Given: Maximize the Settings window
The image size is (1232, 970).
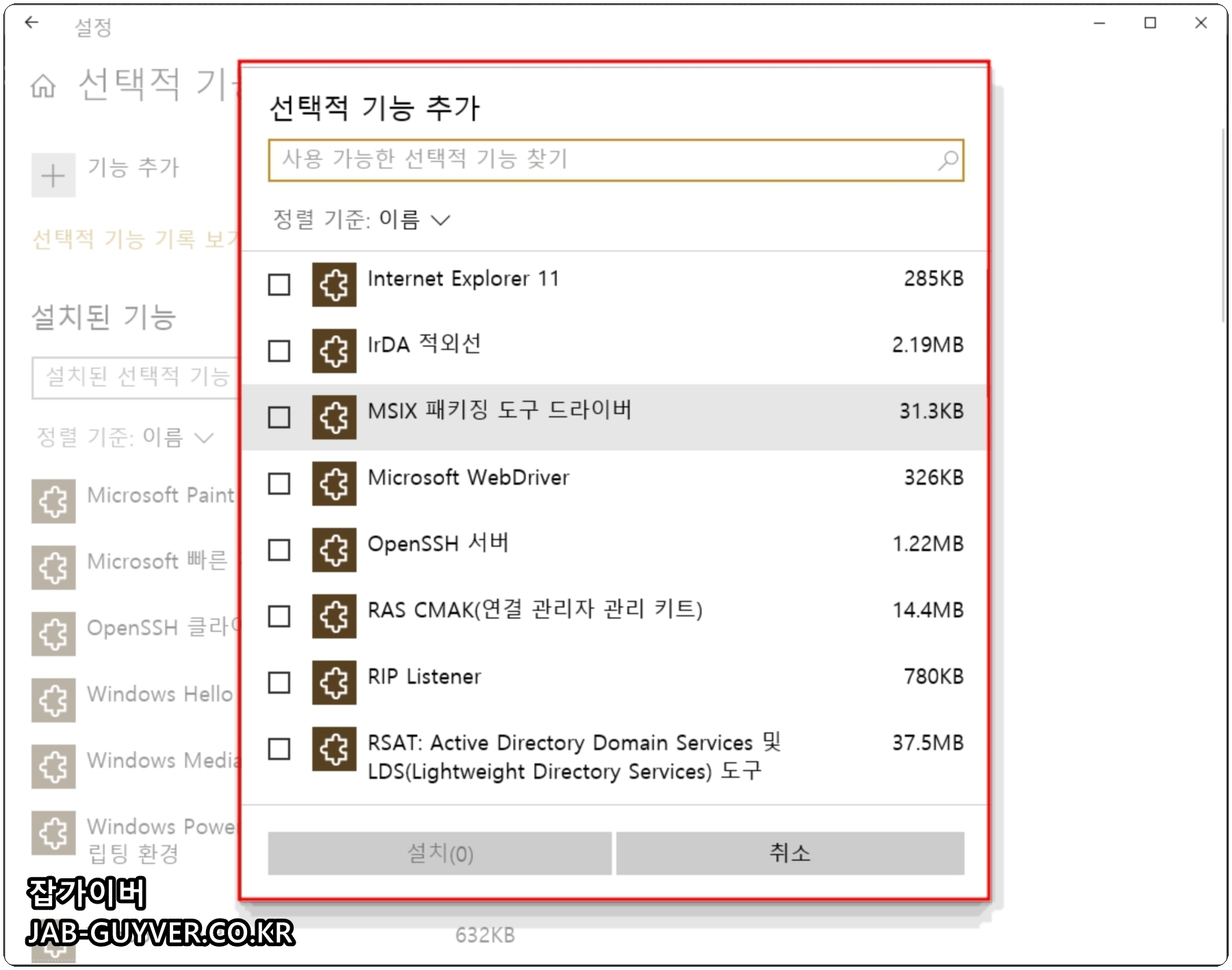Looking at the screenshot, I should point(1151,23).
